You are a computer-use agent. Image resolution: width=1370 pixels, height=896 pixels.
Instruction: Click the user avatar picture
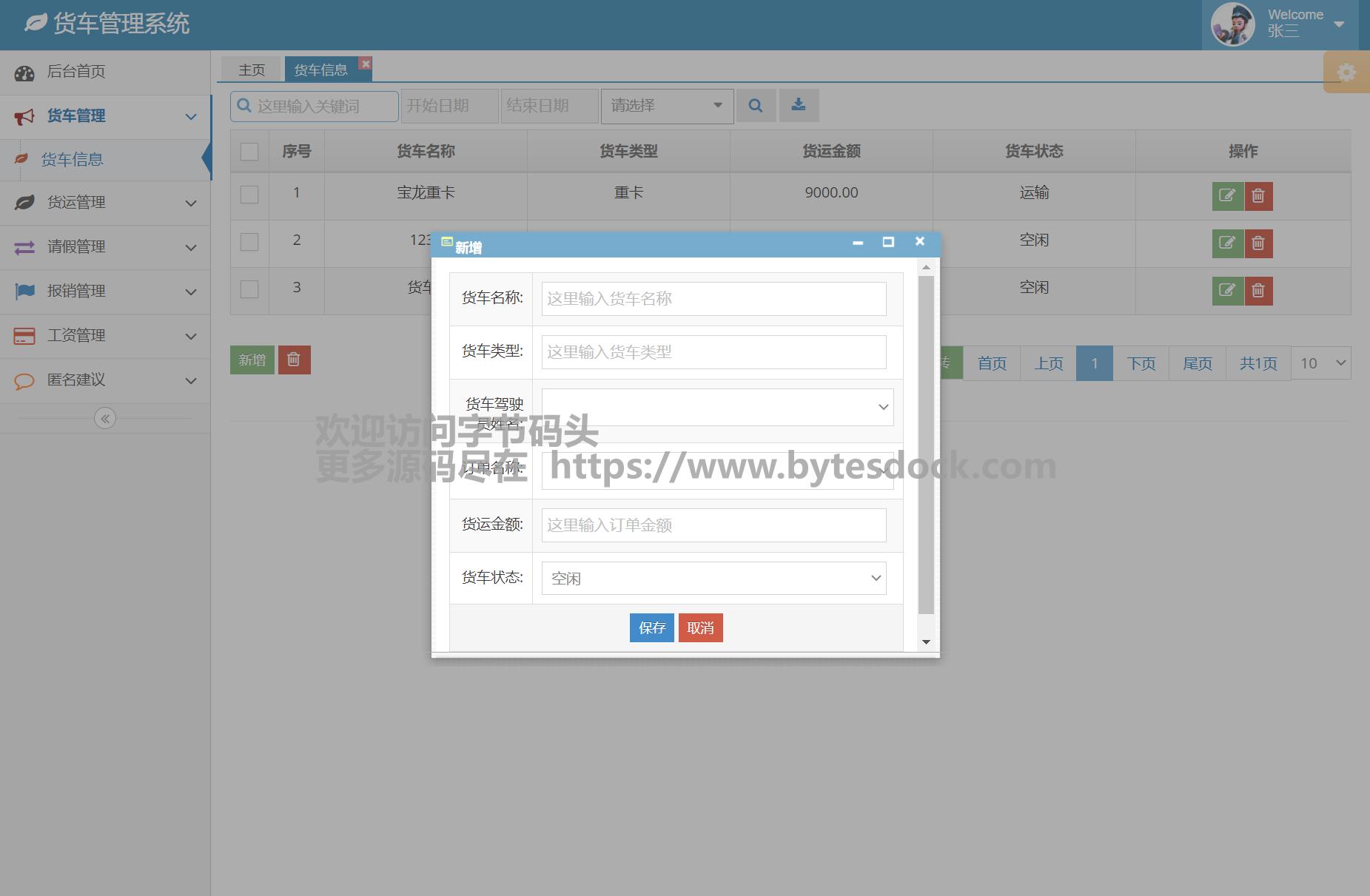pos(1232,24)
